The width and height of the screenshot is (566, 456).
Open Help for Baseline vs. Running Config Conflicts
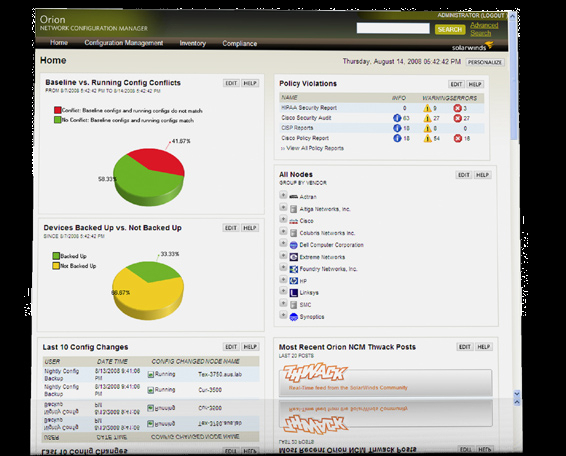click(250, 83)
